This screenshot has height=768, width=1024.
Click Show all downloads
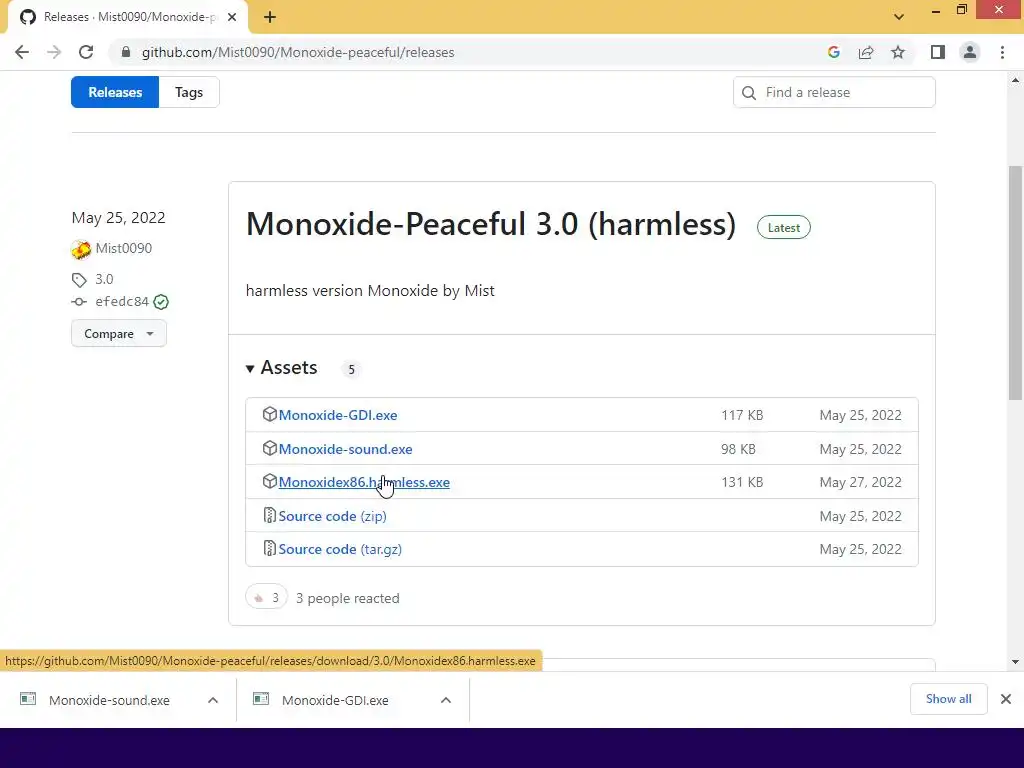point(948,699)
